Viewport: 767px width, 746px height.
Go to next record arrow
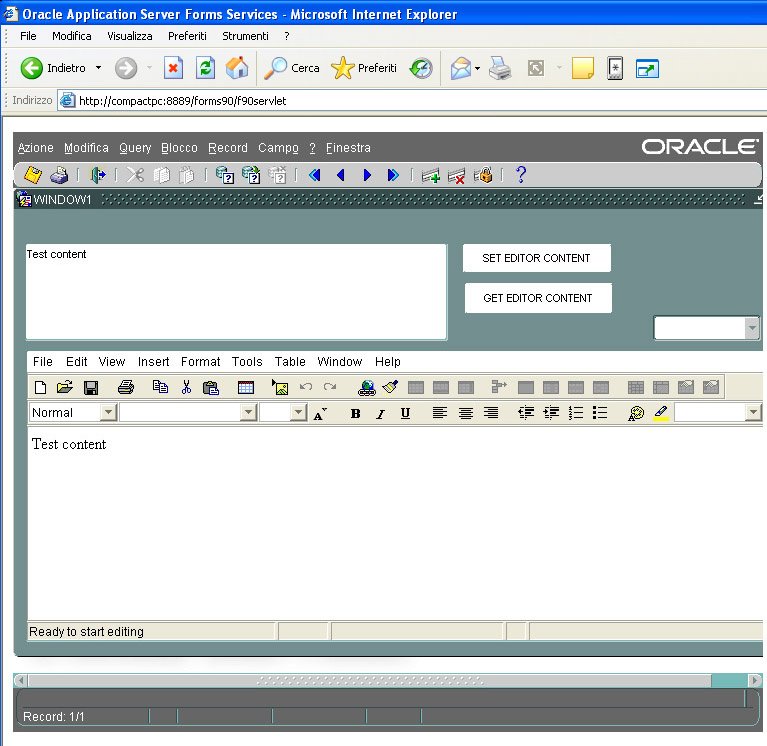tap(367, 175)
